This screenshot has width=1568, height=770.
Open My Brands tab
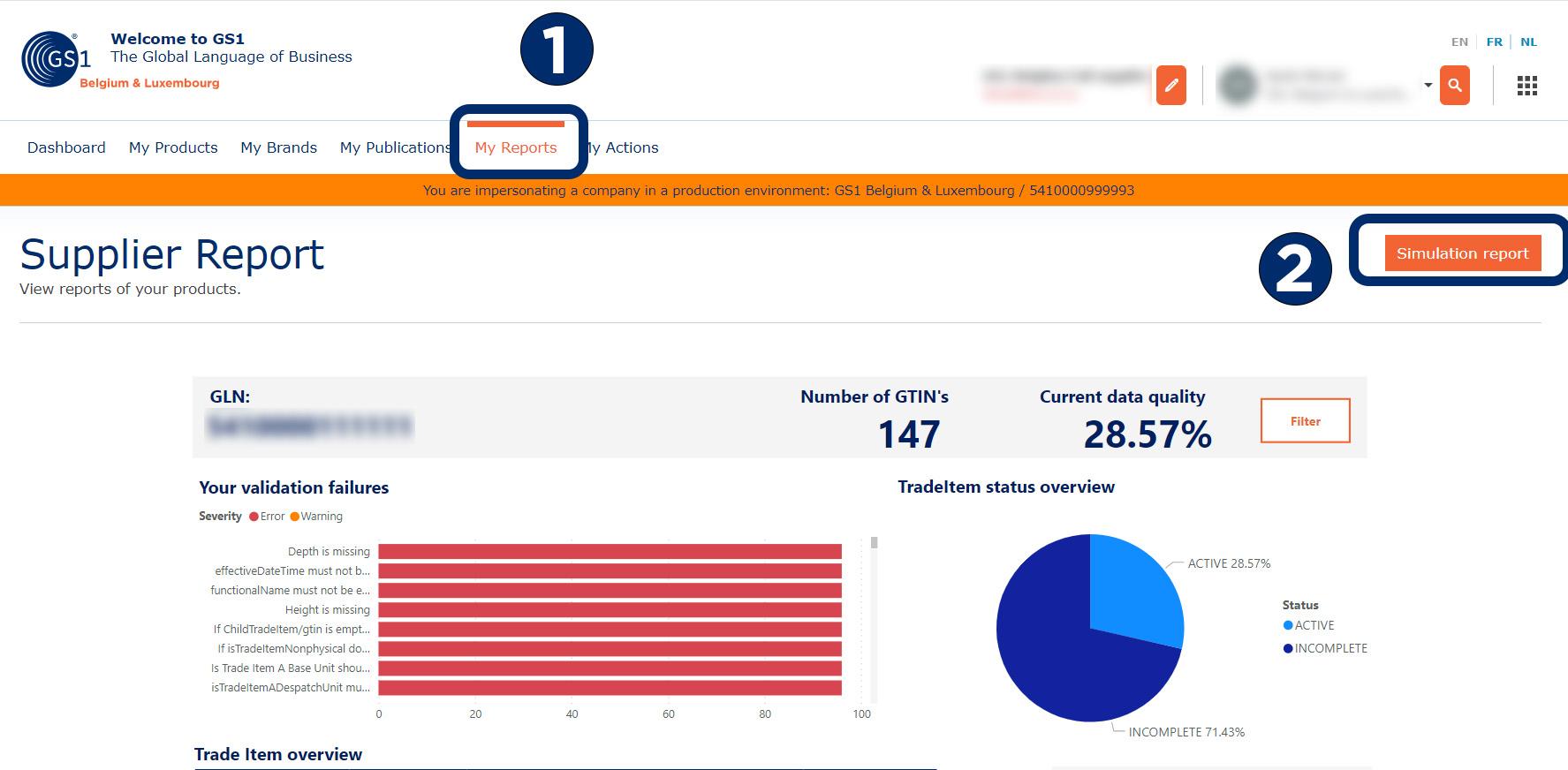click(x=278, y=147)
